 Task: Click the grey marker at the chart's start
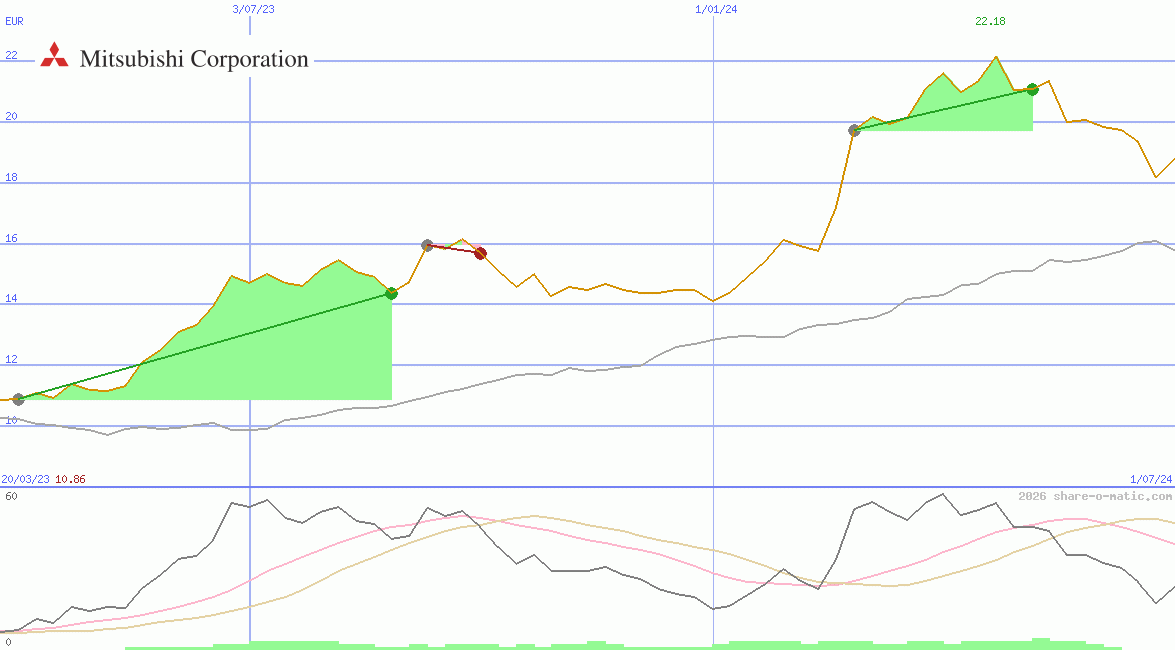click(18, 399)
